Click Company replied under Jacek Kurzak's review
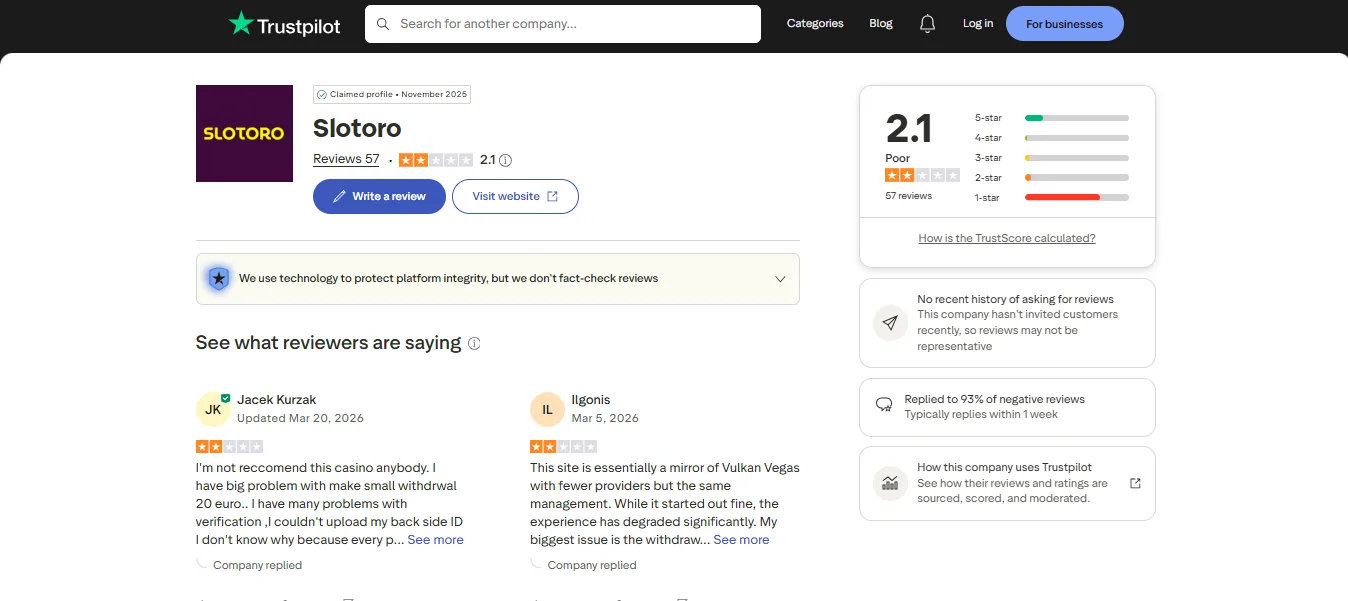This screenshot has width=1348, height=601. point(257,565)
